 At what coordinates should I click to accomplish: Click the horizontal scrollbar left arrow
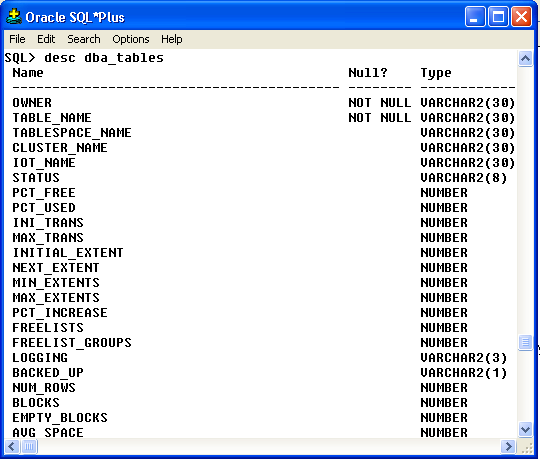[x=12, y=447]
